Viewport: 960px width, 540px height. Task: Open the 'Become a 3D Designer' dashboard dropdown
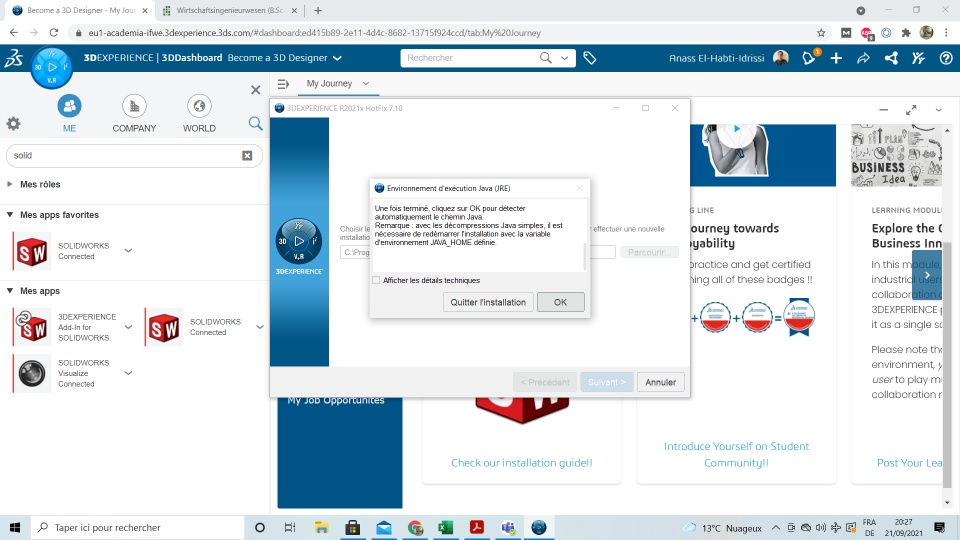(x=337, y=58)
